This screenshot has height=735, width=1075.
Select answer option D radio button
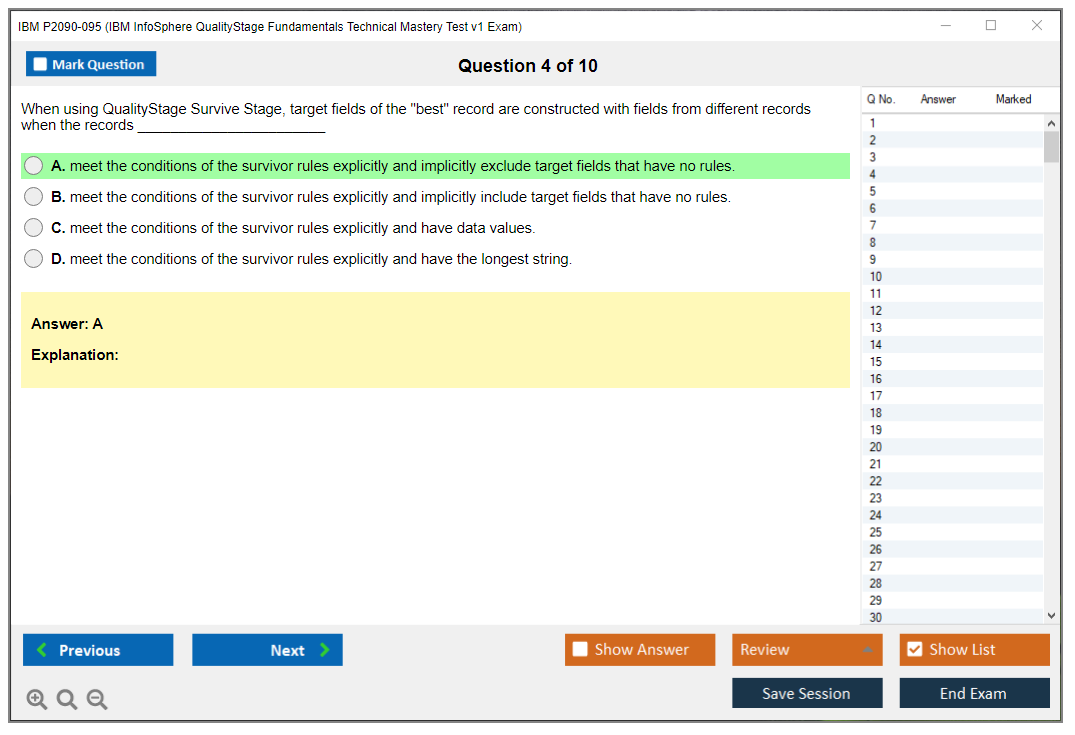[34, 259]
